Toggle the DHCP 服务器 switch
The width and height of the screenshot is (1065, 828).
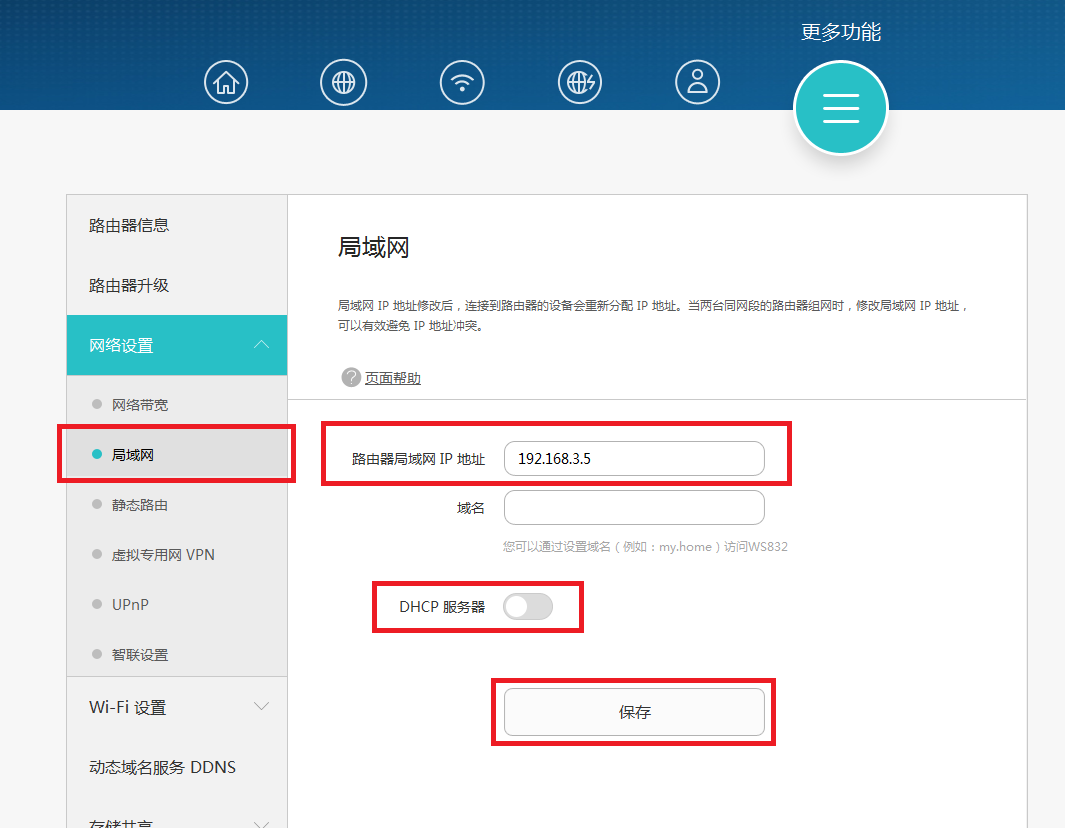click(x=528, y=606)
